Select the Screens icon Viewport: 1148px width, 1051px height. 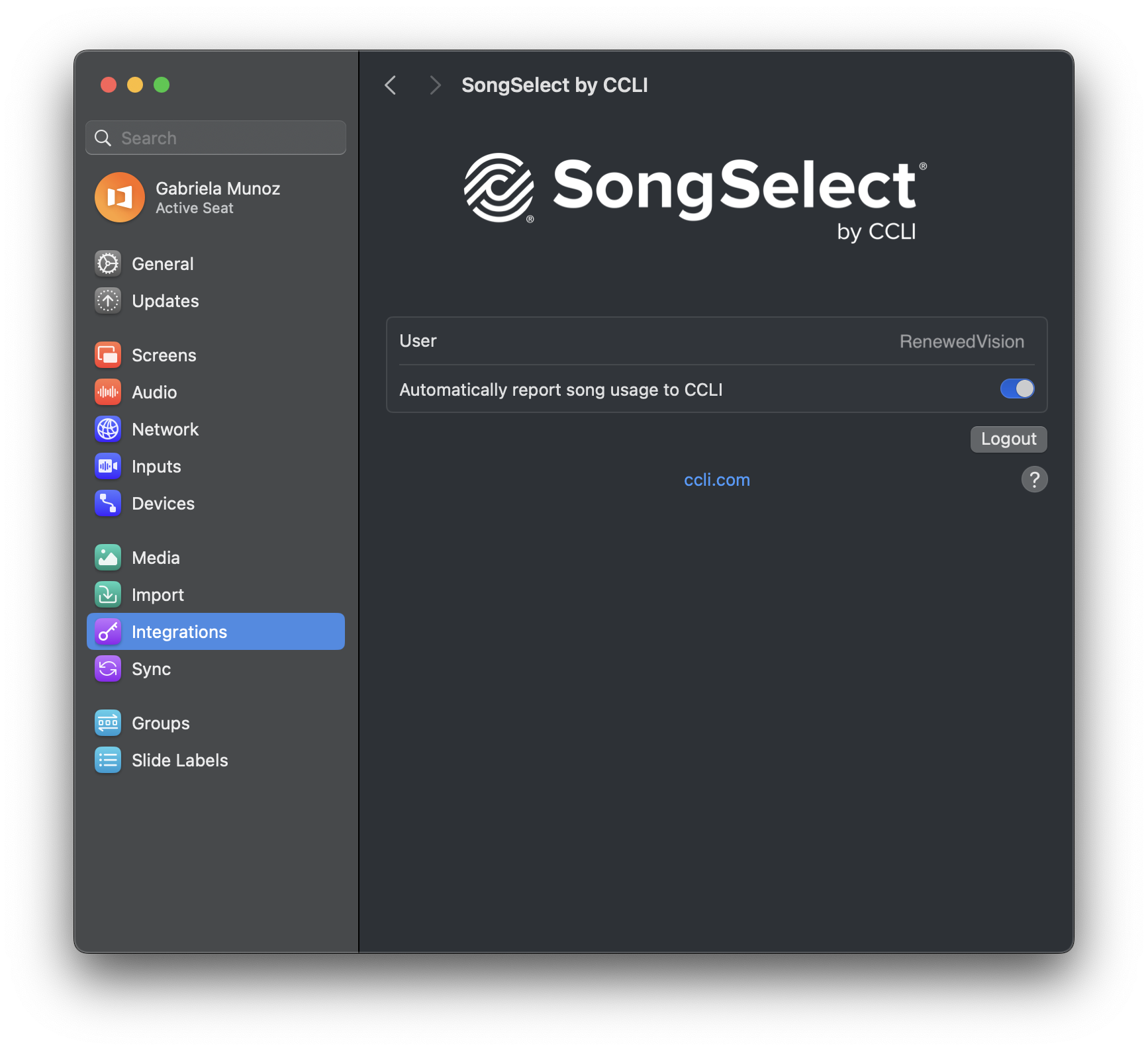[108, 355]
